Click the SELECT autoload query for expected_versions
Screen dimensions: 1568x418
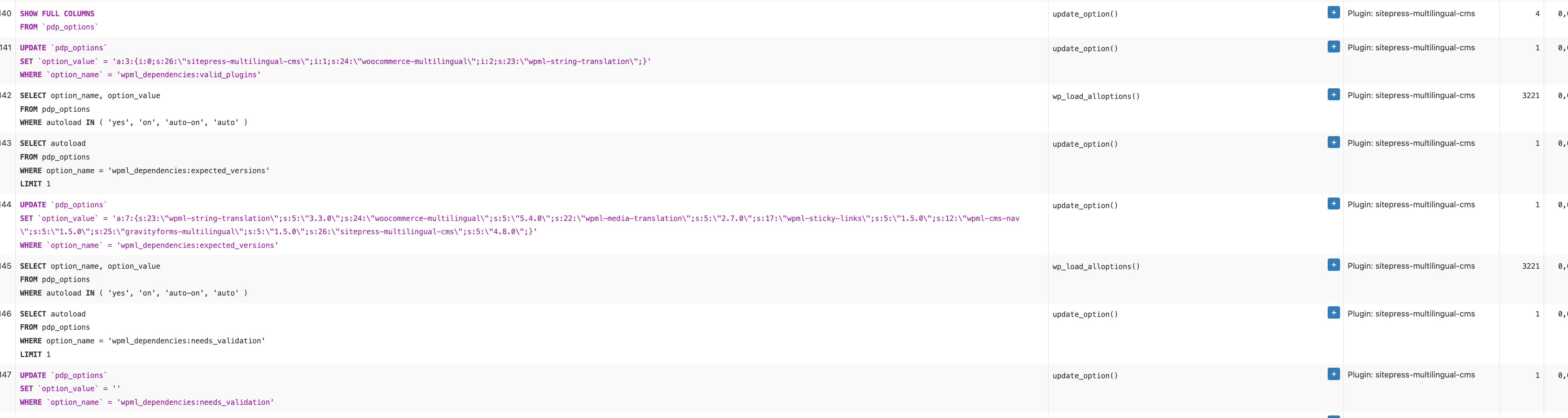pyautogui.click(x=144, y=164)
